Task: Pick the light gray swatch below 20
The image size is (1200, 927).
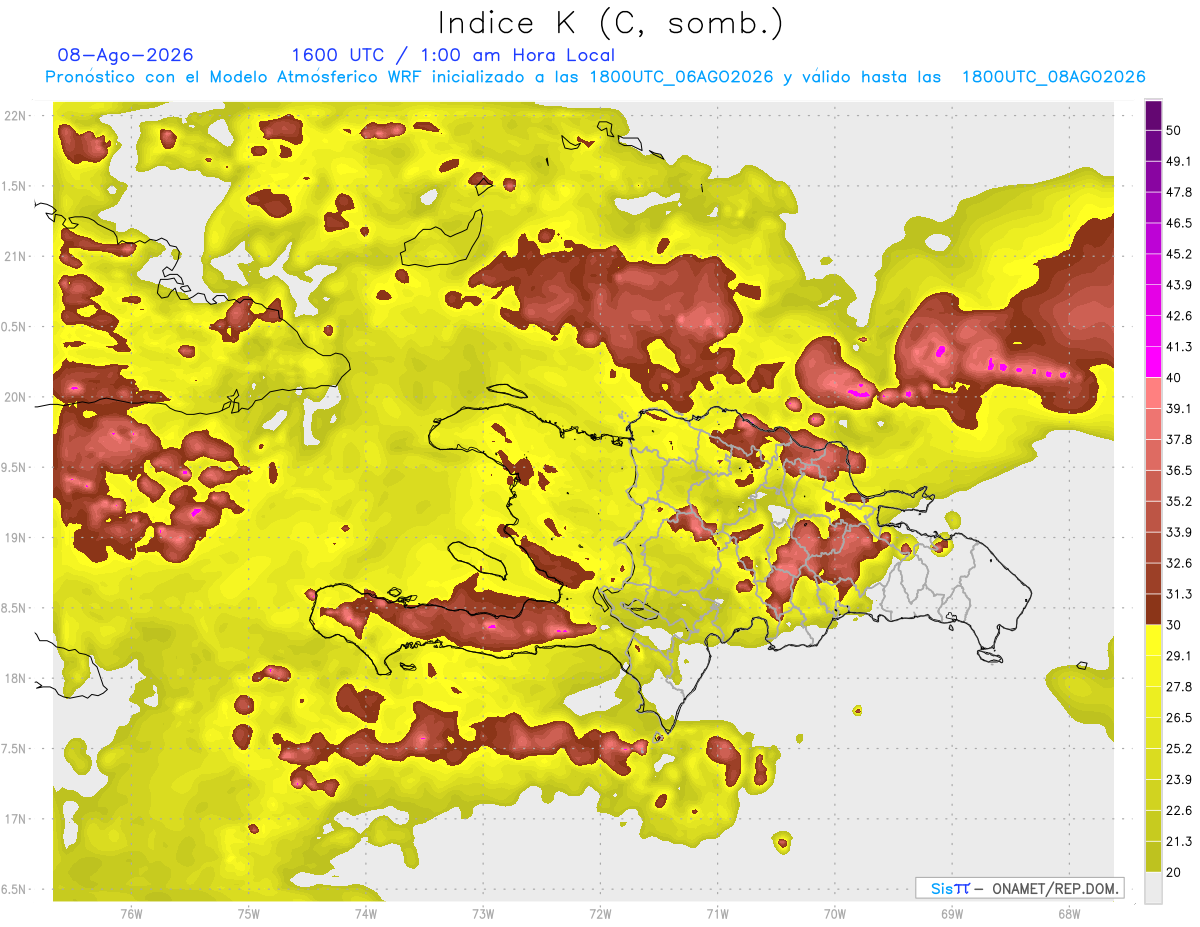Action: tap(1153, 887)
